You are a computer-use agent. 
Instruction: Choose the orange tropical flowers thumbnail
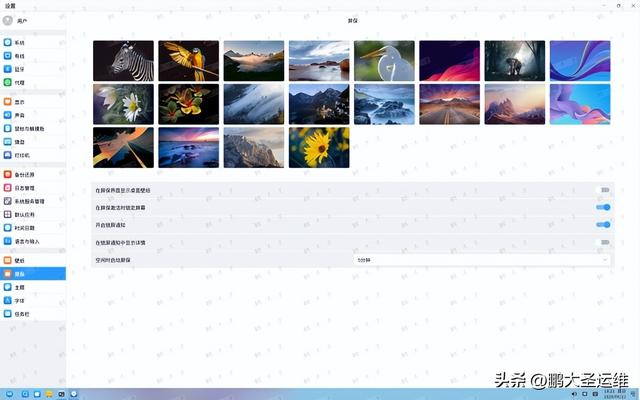189,104
